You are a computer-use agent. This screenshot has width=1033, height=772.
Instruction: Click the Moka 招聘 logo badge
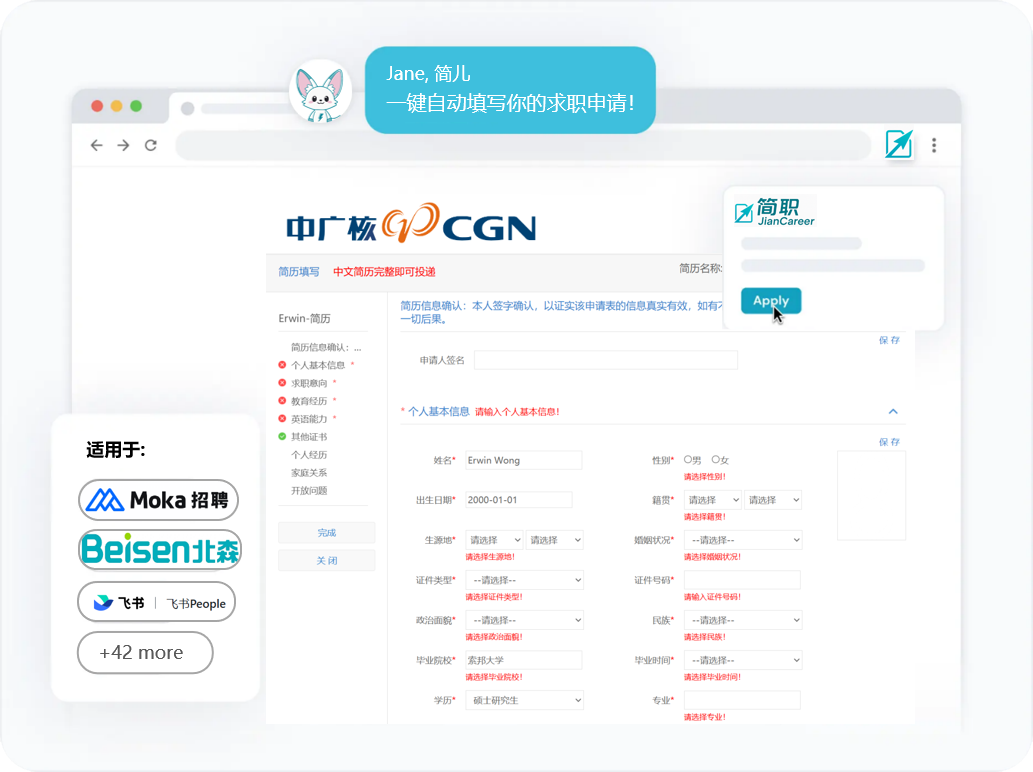(x=158, y=499)
